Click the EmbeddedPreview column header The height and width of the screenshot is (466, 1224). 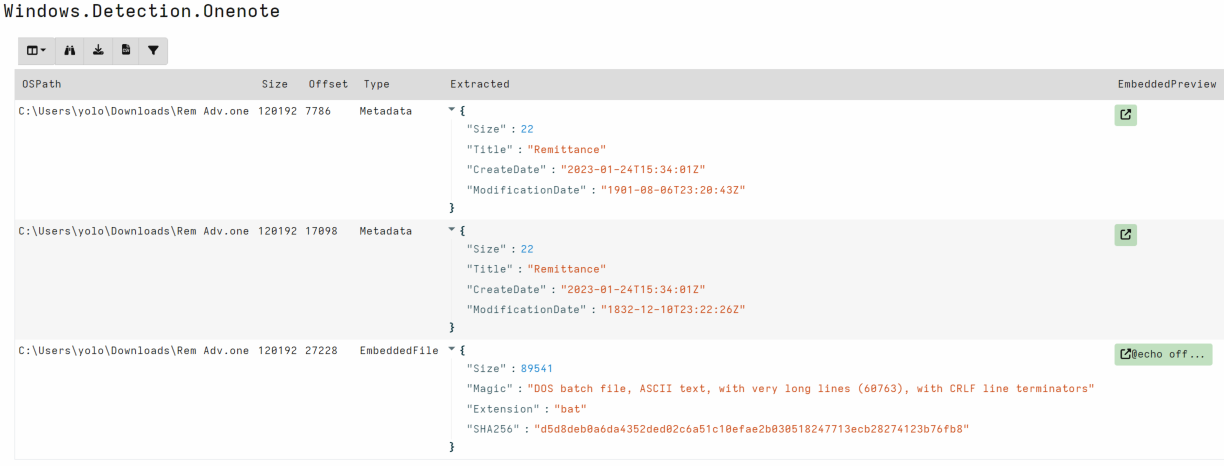[x=1166, y=84]
